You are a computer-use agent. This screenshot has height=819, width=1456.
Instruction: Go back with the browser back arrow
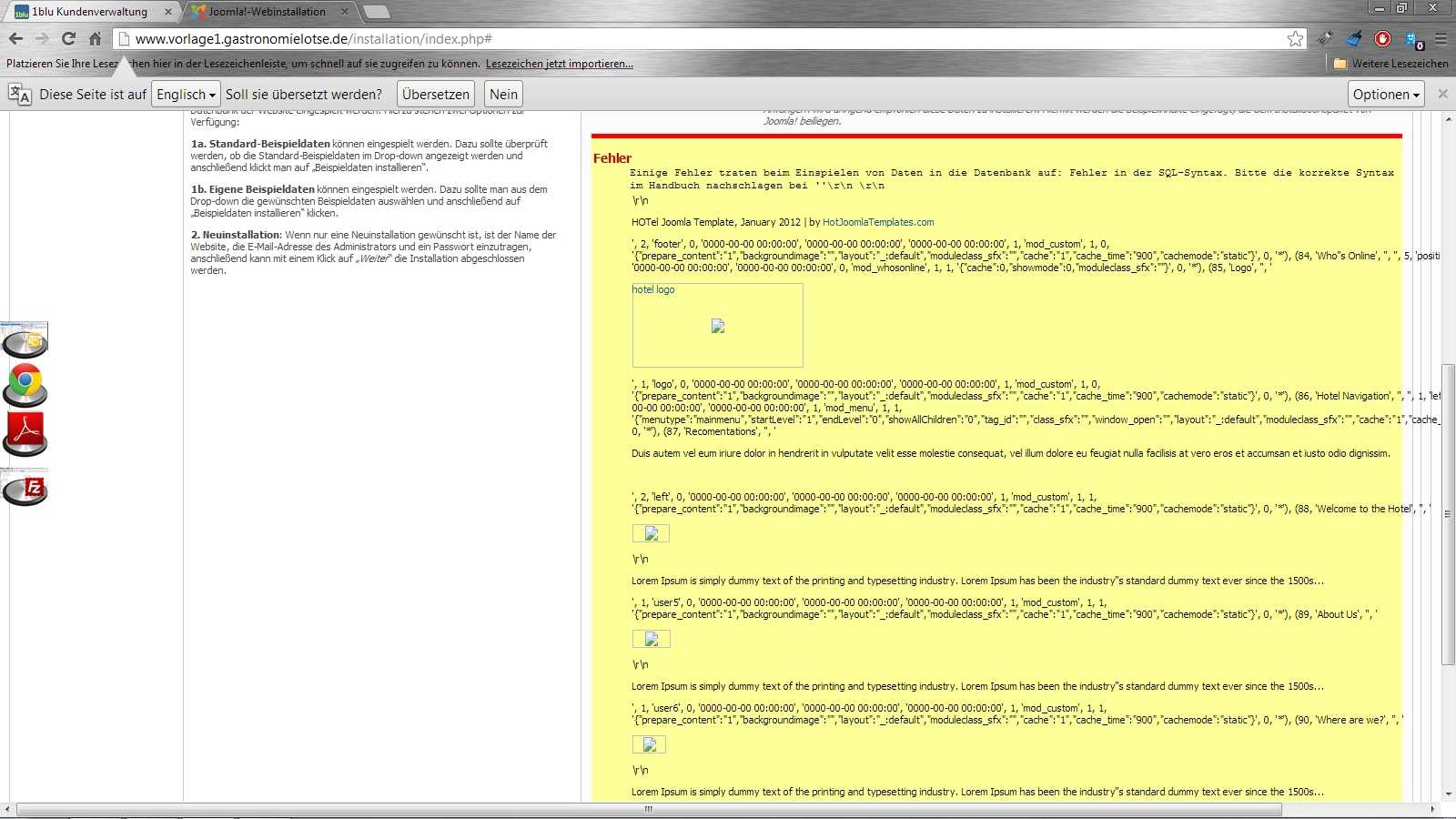tap(15, 38)
